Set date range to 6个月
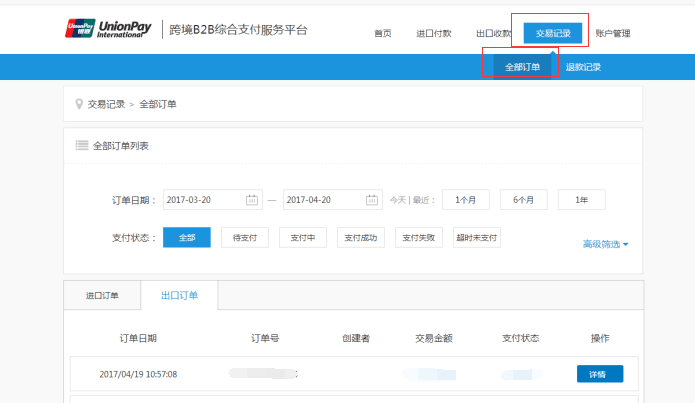The image size is (695, 403). [x=523, y=200]
